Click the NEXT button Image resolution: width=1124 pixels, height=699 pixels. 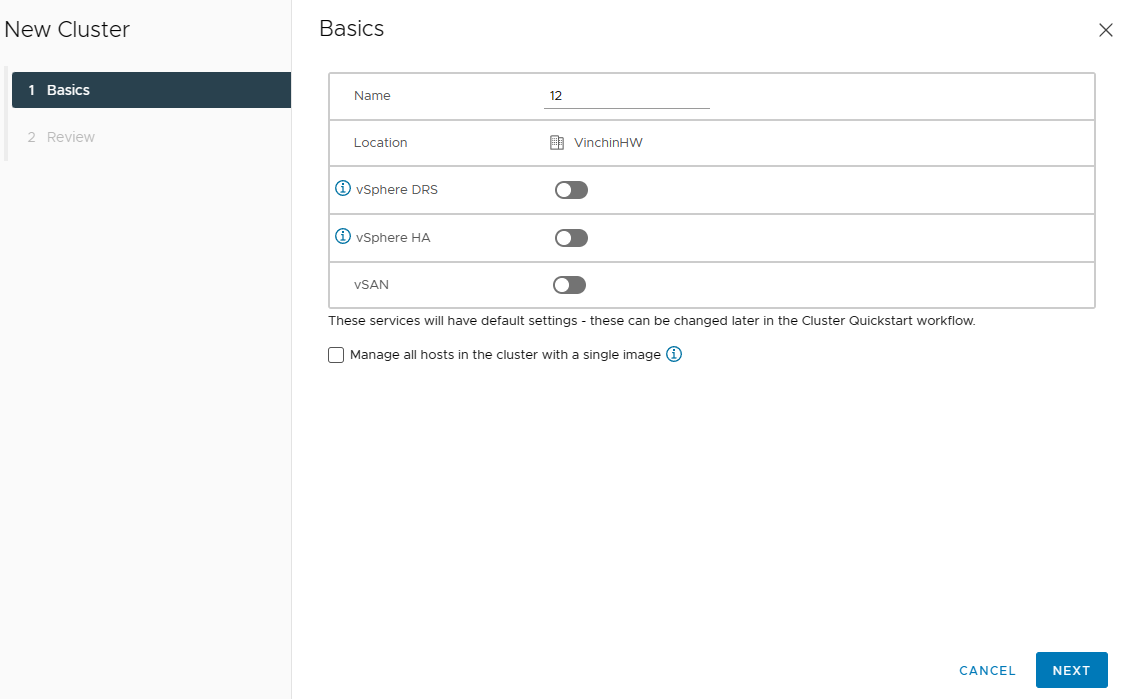(x=1072, y=670)
